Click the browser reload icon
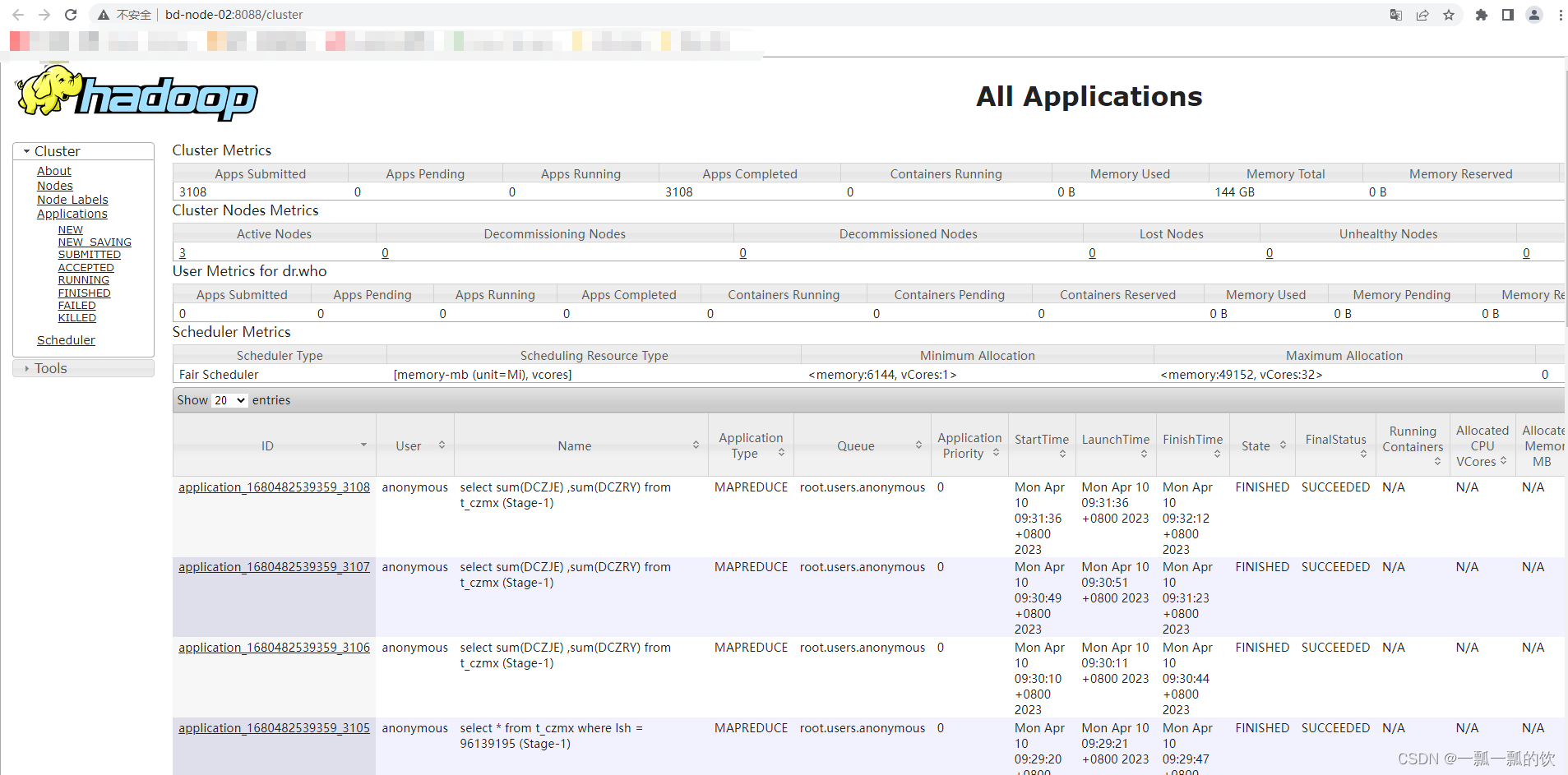Screen dimensions: 1568x775 point(71,15)
